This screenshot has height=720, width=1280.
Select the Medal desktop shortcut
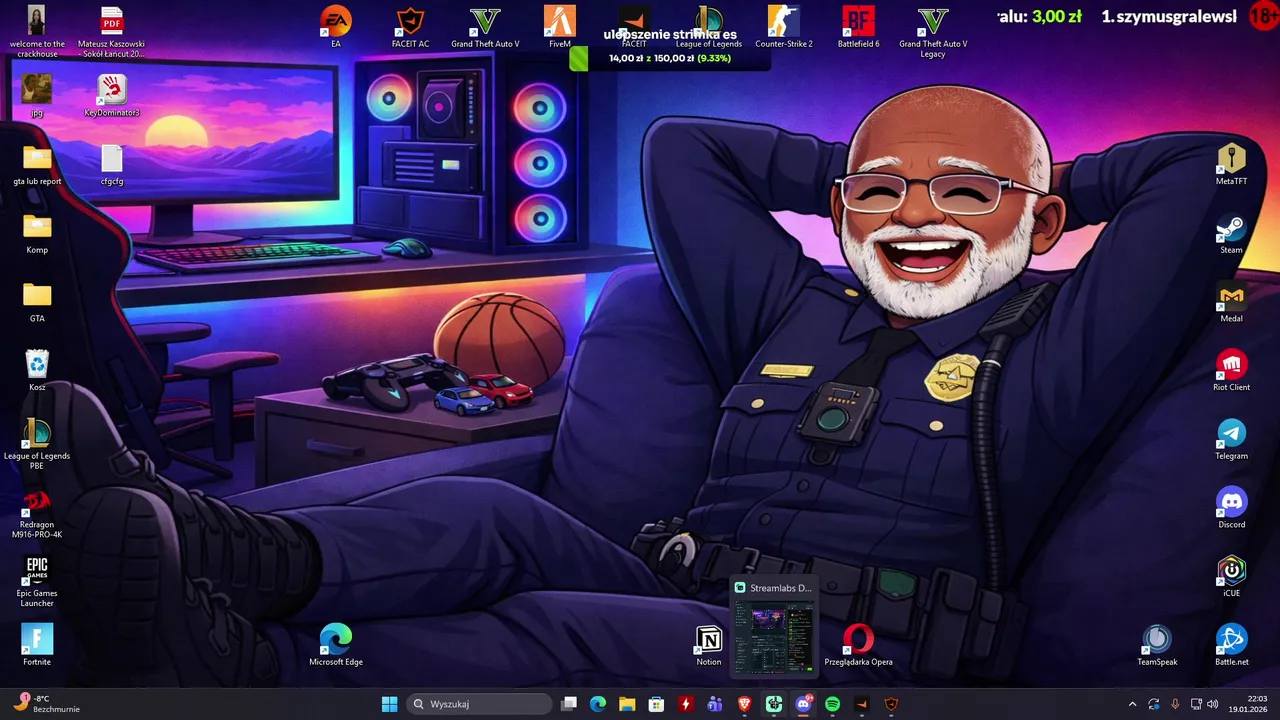1231,302
